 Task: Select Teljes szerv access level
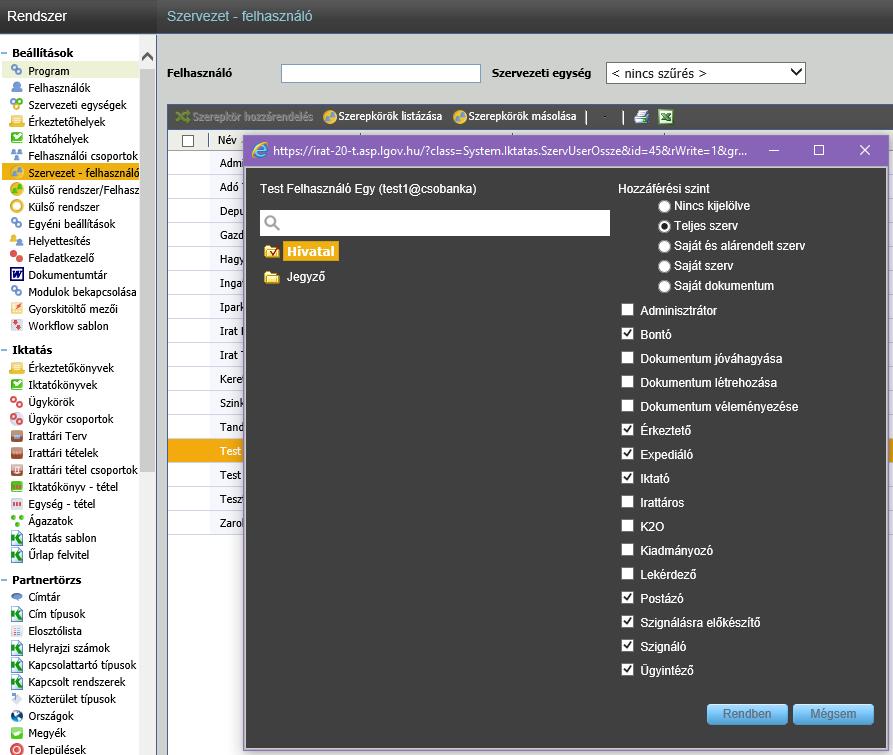664,226
